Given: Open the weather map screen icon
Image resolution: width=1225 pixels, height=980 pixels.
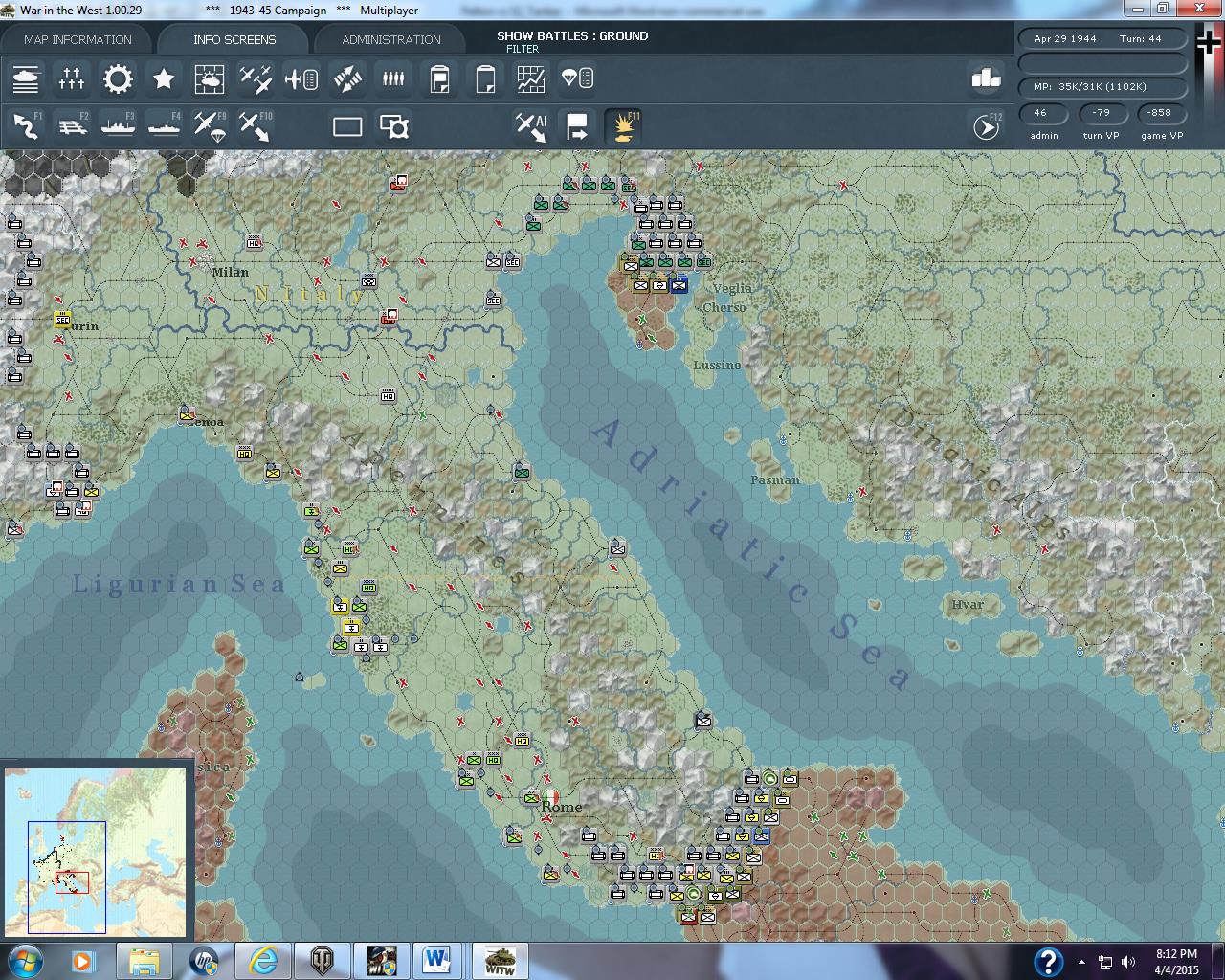Looking at the screenshot, I should 210,79.
